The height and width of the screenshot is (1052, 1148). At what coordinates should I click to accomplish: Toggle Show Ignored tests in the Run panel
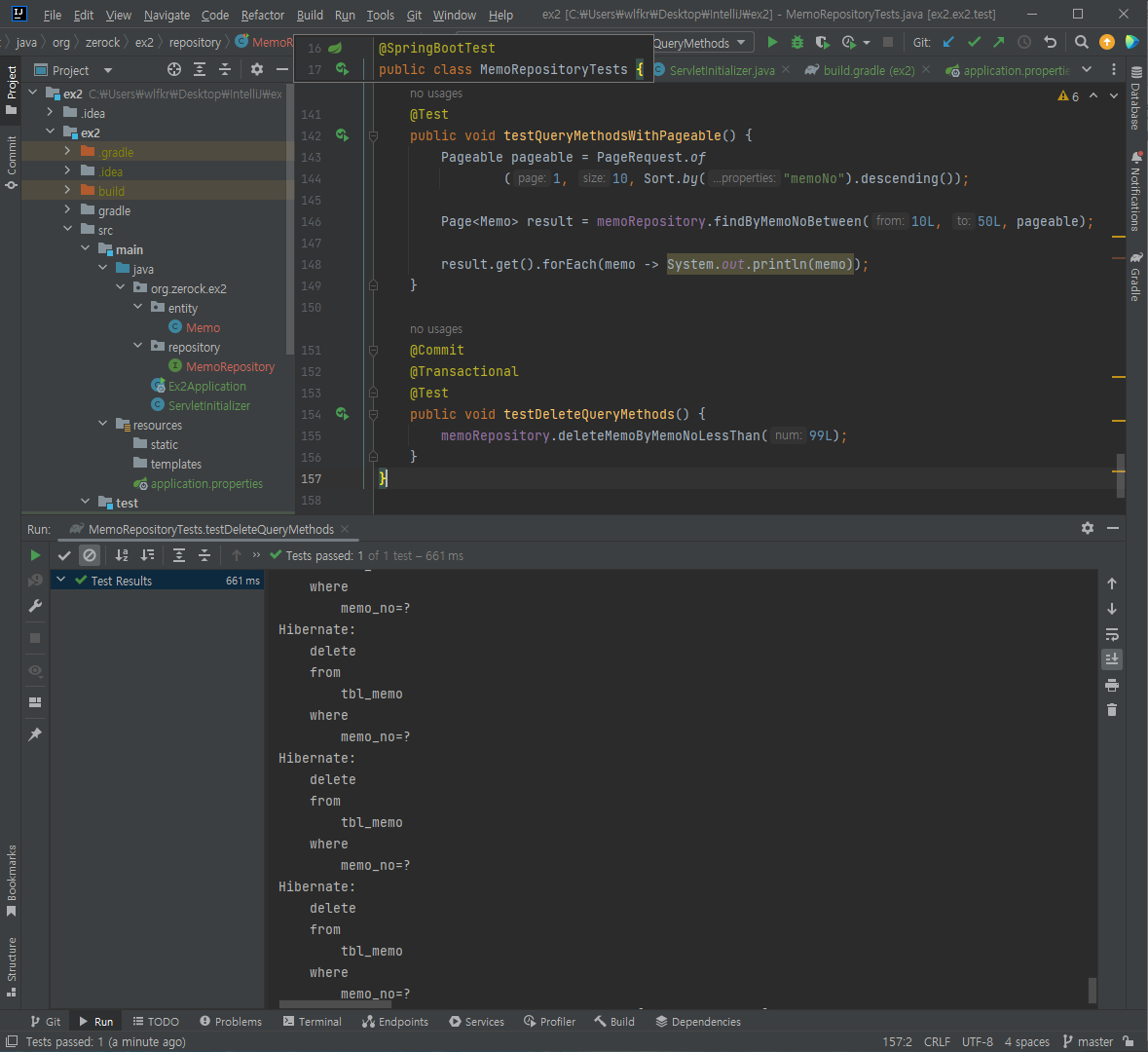click(90, 555)
